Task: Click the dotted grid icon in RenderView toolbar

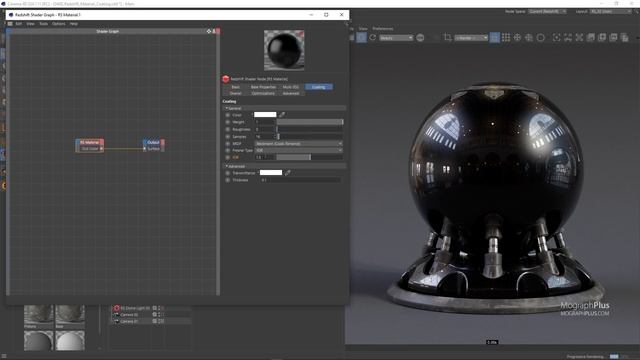Action: click(506, 38)
